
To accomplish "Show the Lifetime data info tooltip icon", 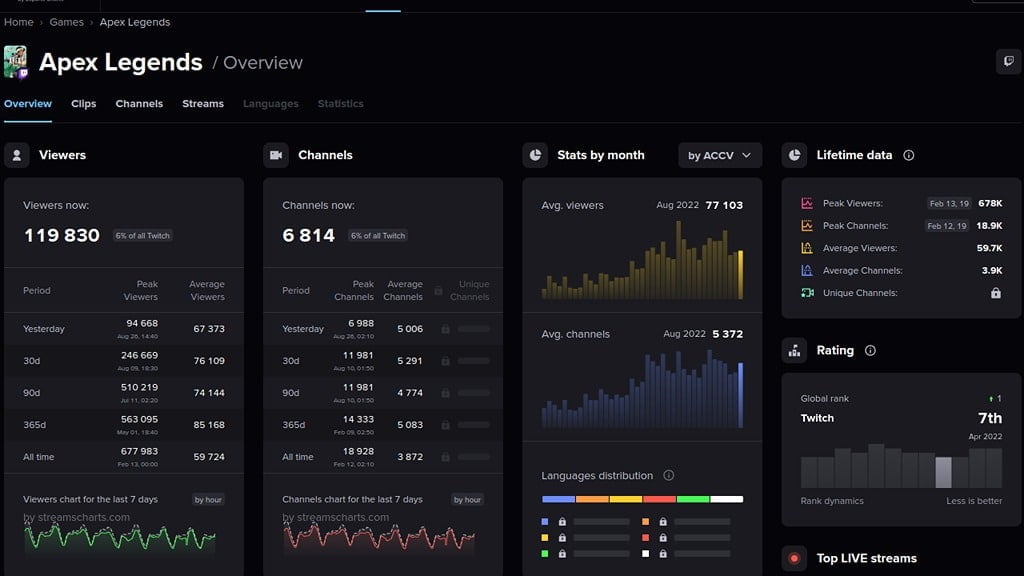I will tap(908, 155).
